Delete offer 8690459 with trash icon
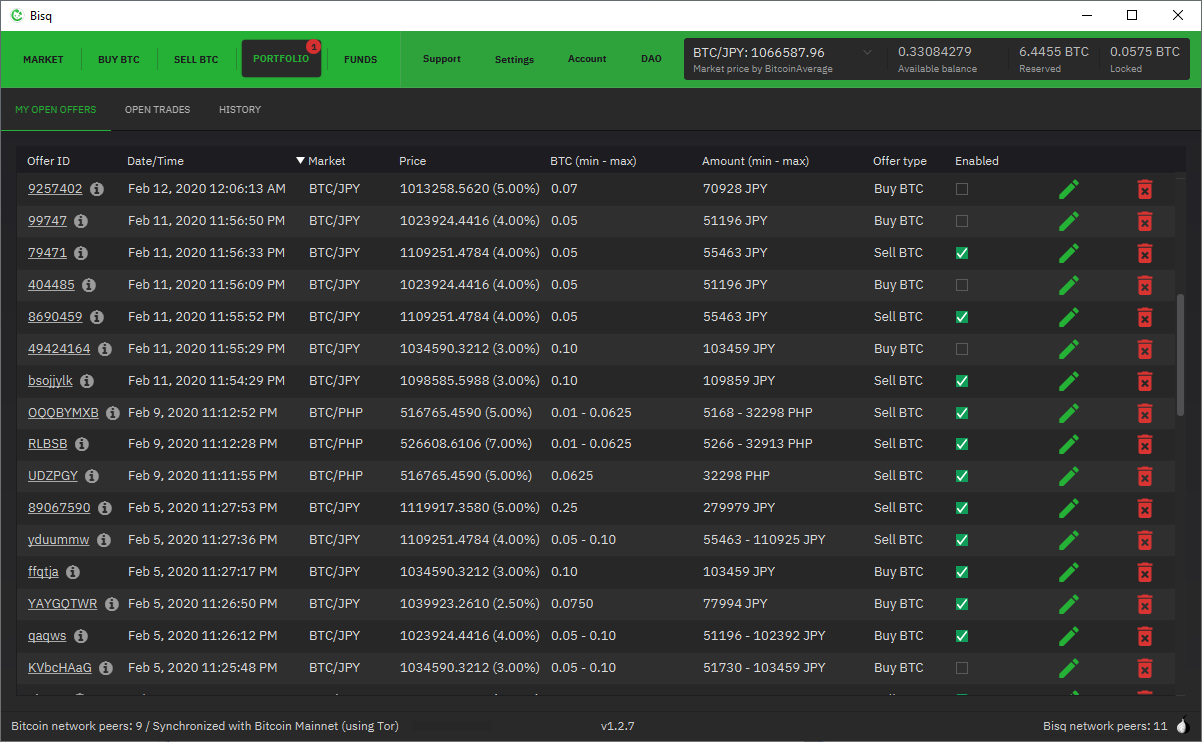This screenshot has height=742, width=1202. click(1145, 317)
